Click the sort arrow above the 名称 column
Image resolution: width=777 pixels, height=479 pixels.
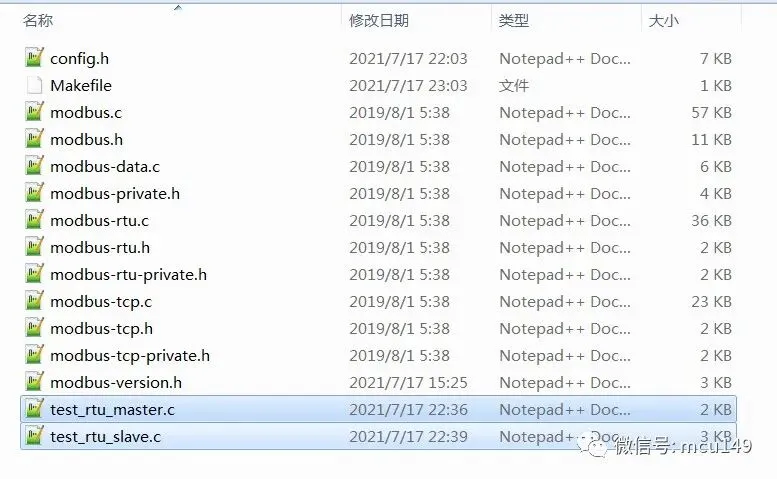[178, 7]
